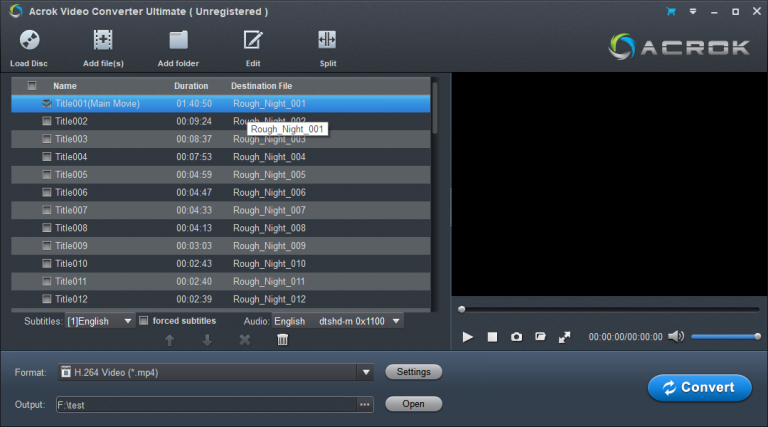Expand the Audio track dropdown
Screen dimensions: 768x427
[396, 321]
